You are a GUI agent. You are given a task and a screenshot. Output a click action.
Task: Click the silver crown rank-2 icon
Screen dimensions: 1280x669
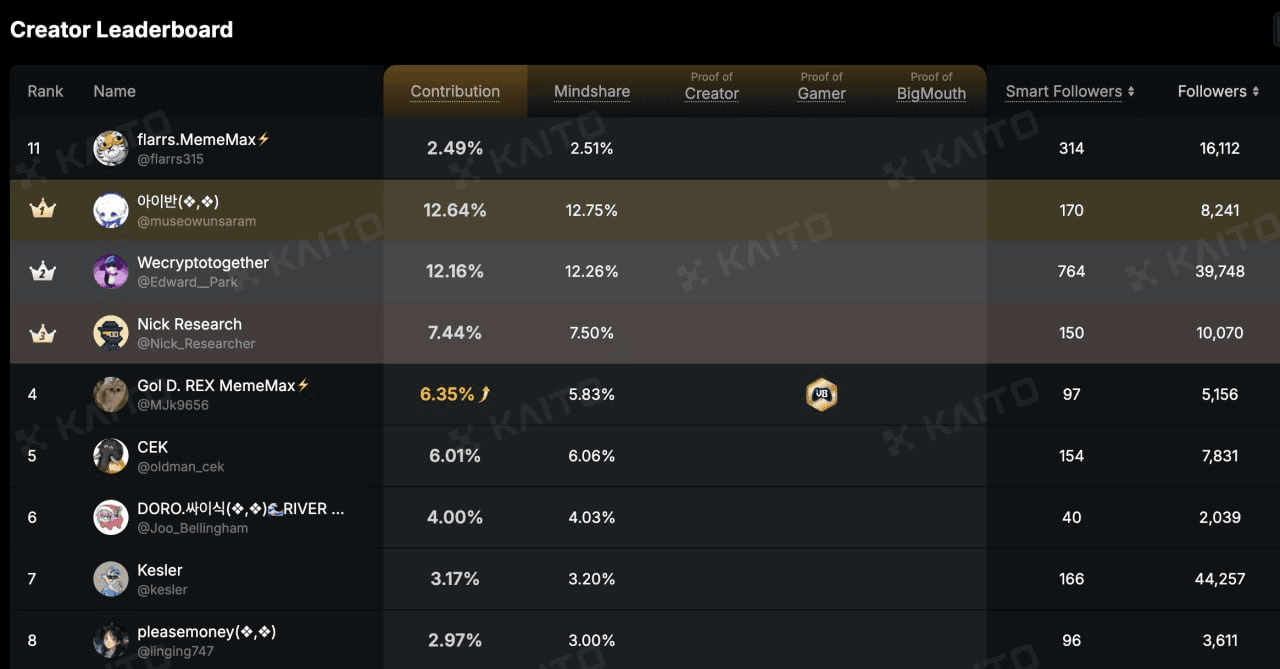tap(43, 271)
